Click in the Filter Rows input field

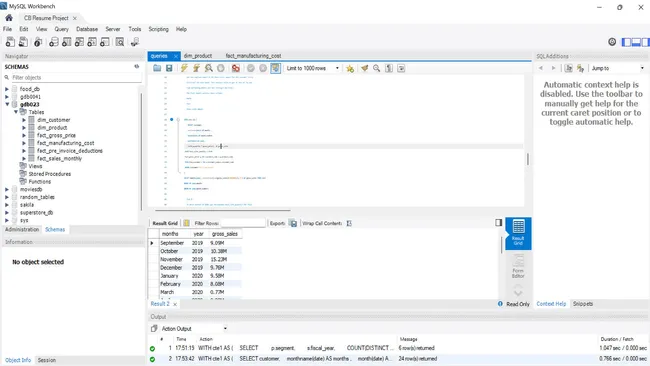click(243, 223)
